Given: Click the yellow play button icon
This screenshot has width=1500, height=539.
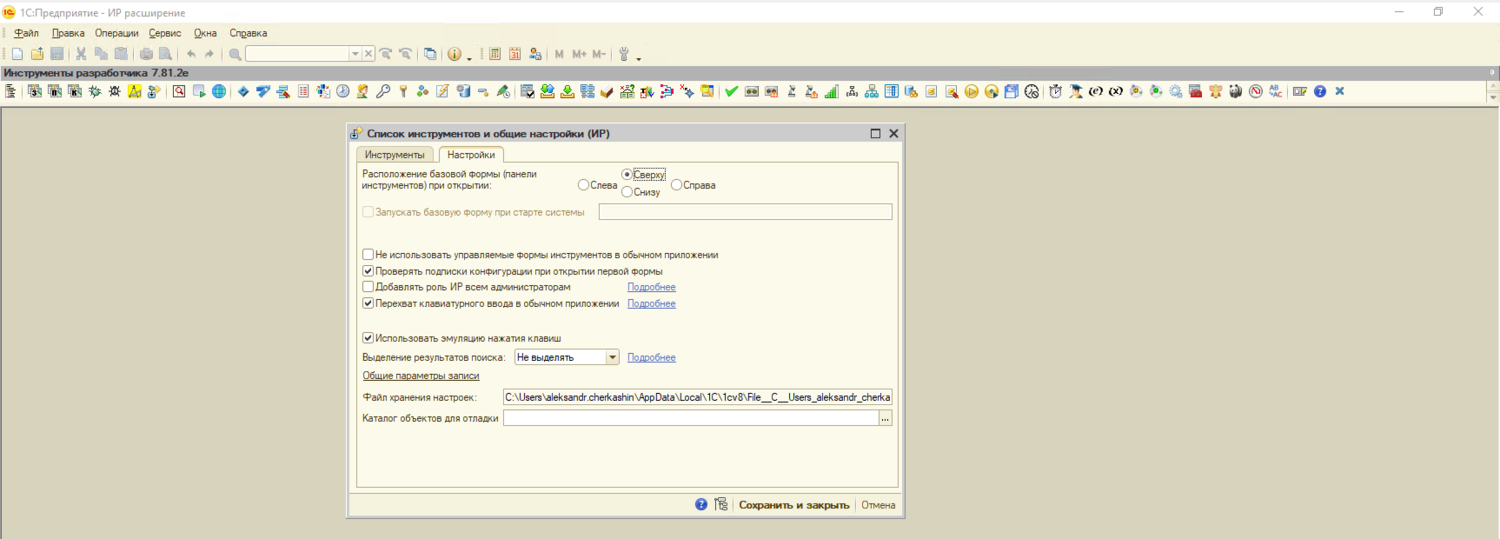Looking at the screenshot, I should pyautogui.click(x=971, y=91).
